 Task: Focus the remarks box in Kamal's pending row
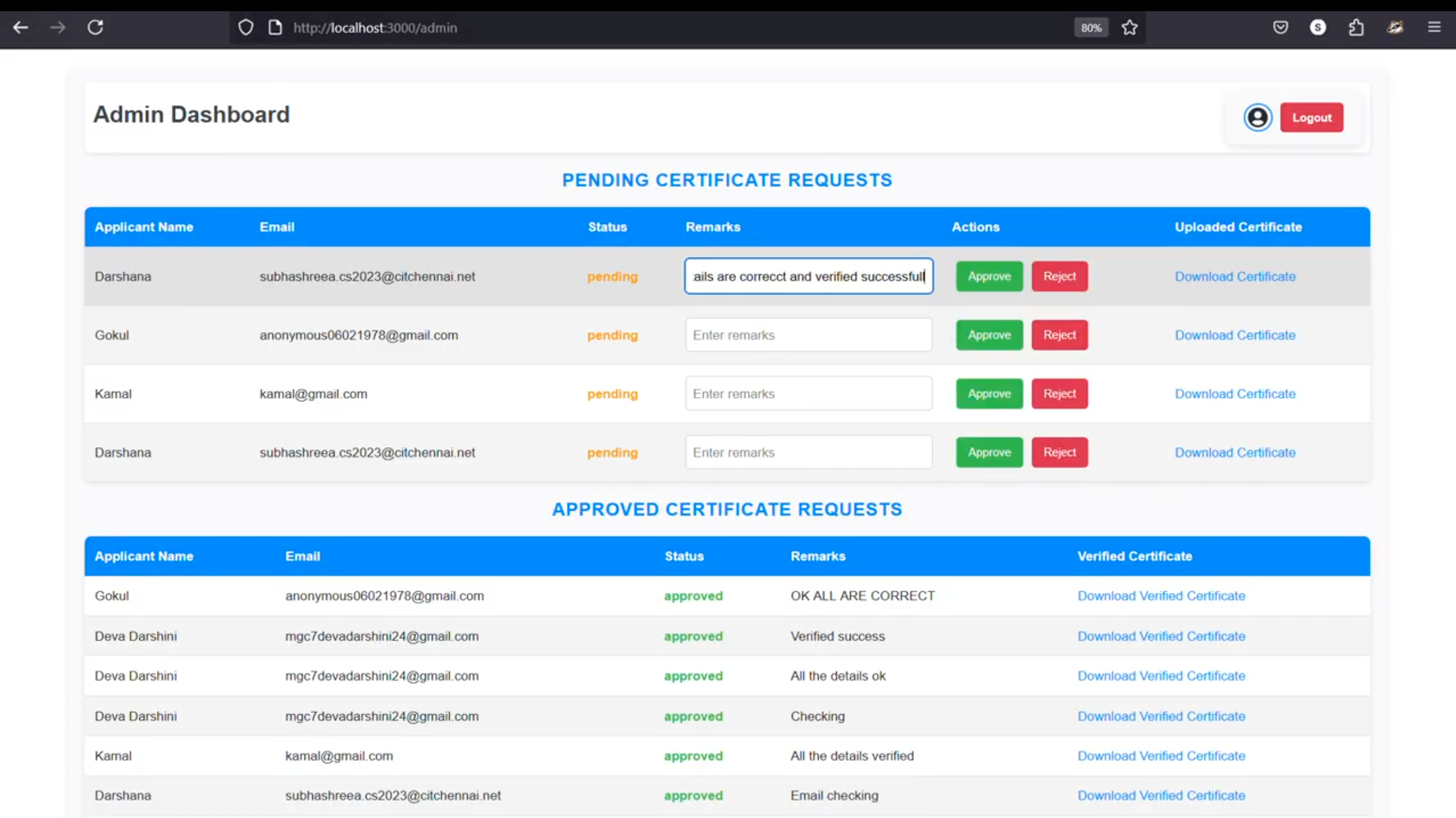[x=808, y=393]
